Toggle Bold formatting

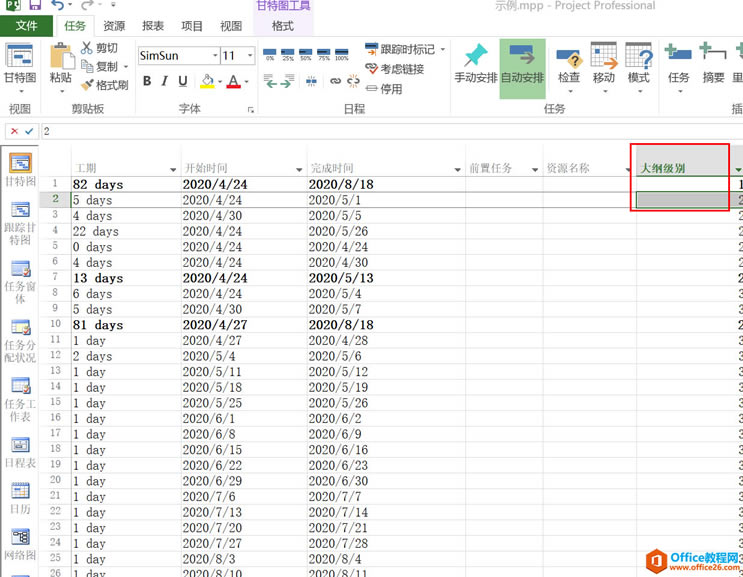click(146, 81)
